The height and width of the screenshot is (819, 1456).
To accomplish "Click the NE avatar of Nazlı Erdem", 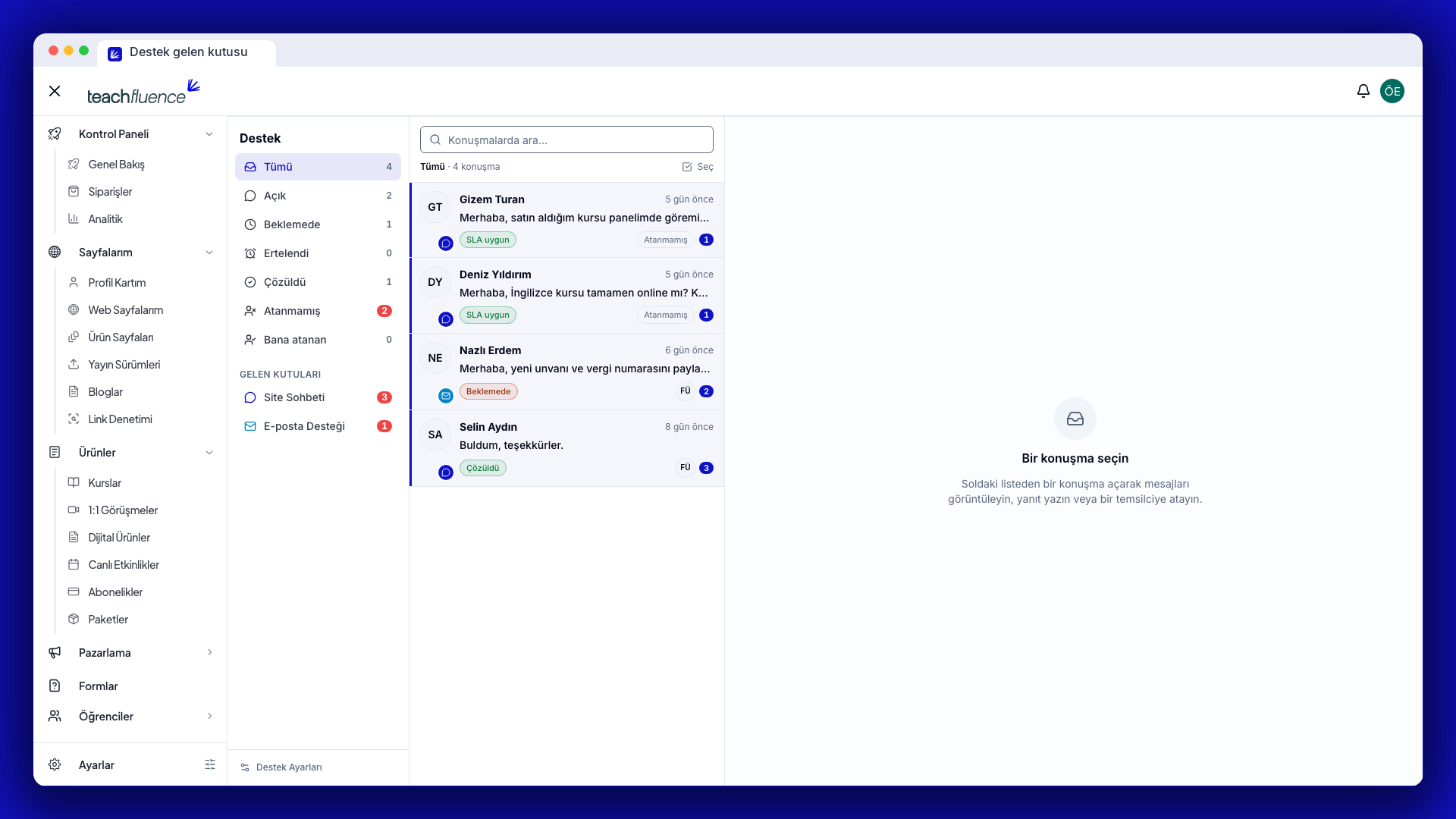I will (x=435, y=358).
